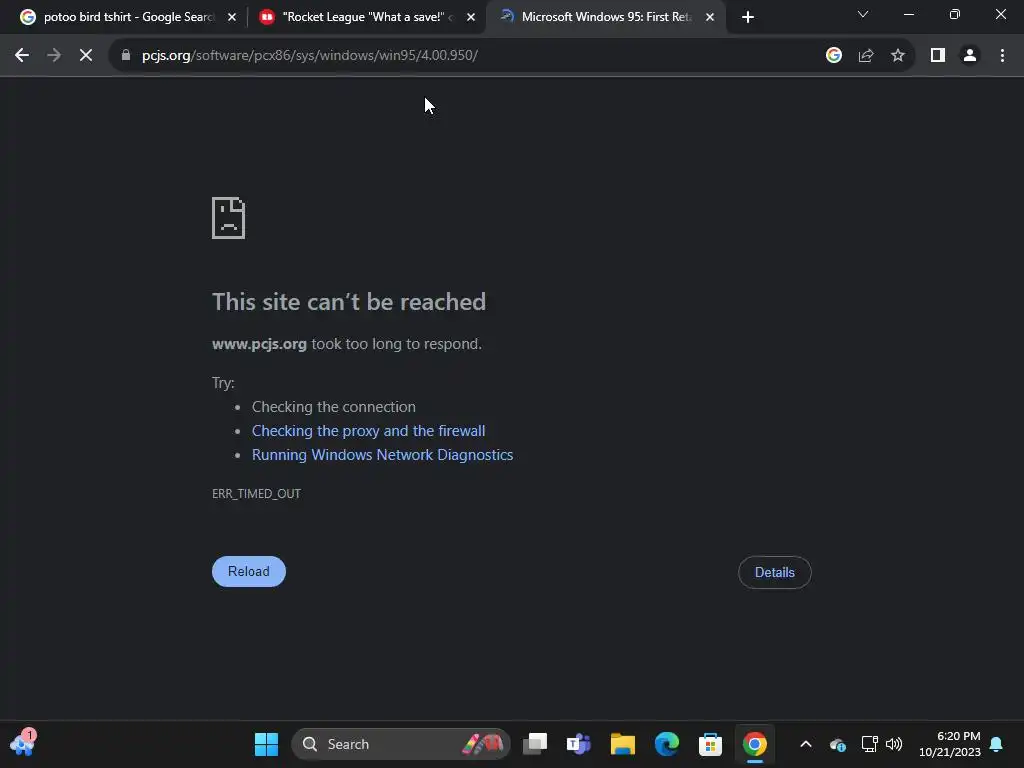This screenshot has width=1024, height=768.
Task: Open Checking the proxy and the firewall link
Action: click(x=368, y=431)
